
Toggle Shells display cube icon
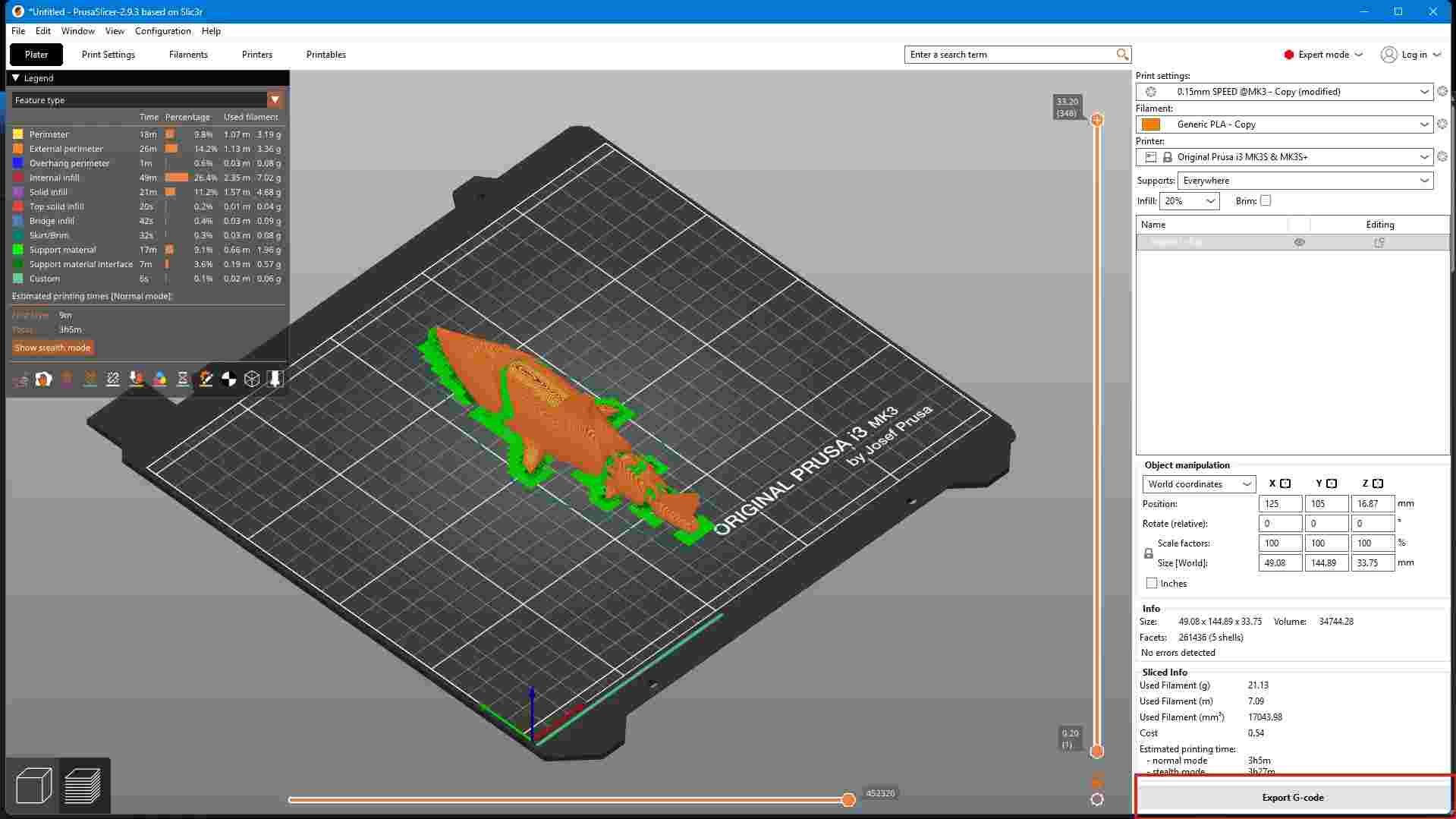click(252, 379)
